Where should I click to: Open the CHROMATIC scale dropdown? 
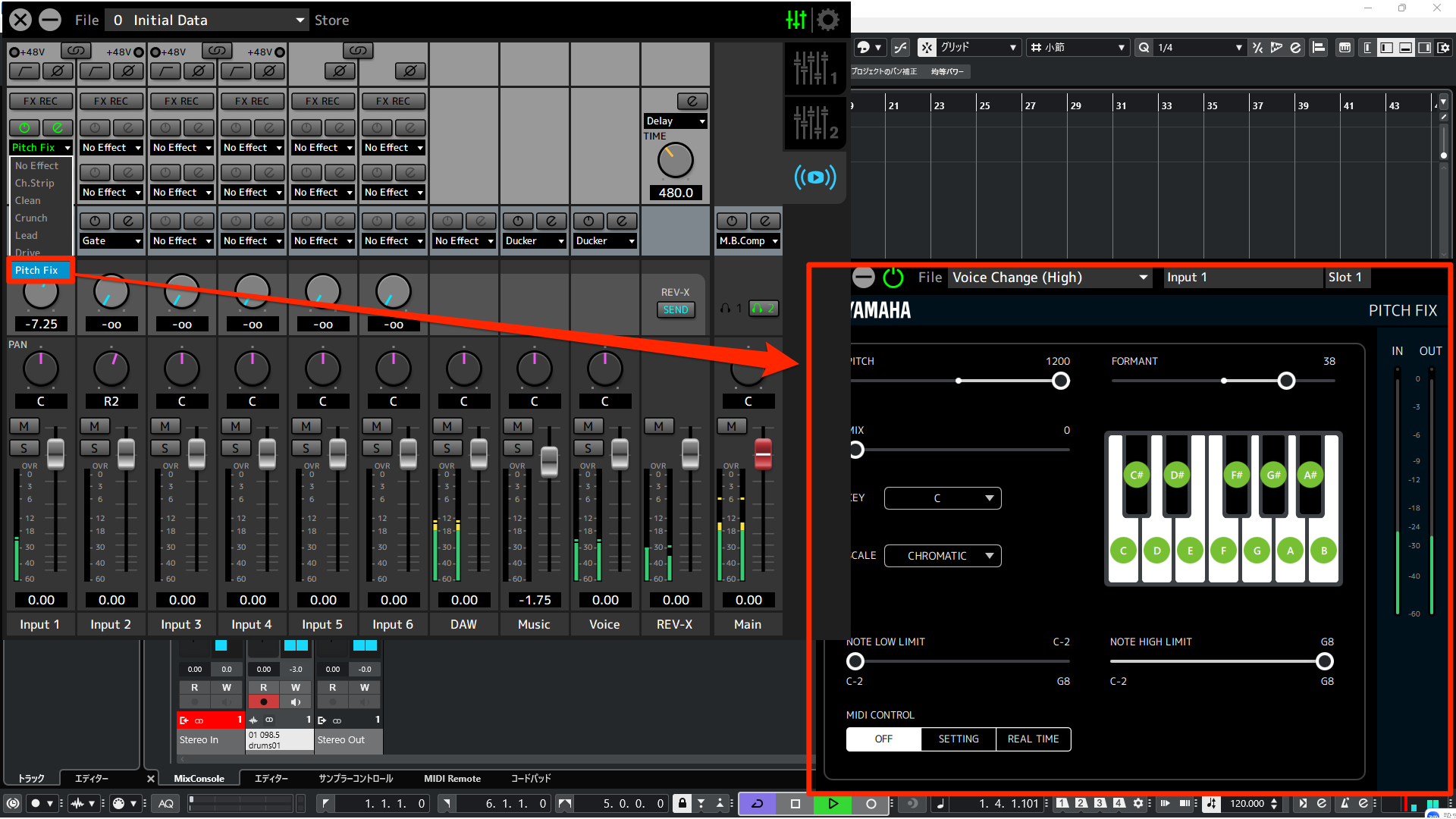coord(943,556)
